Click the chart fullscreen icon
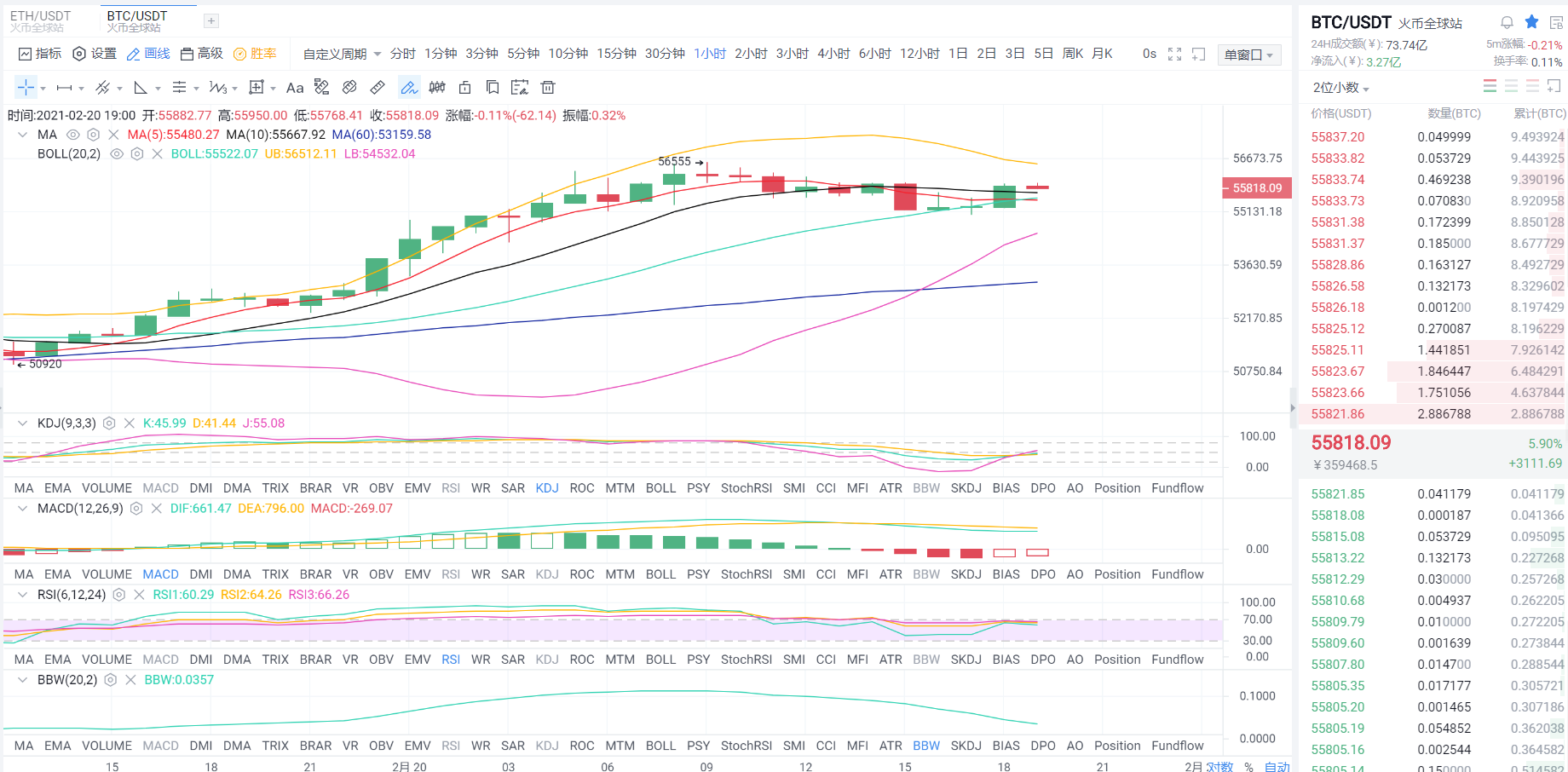The image size is (1568, 772). coord(1175,54)
